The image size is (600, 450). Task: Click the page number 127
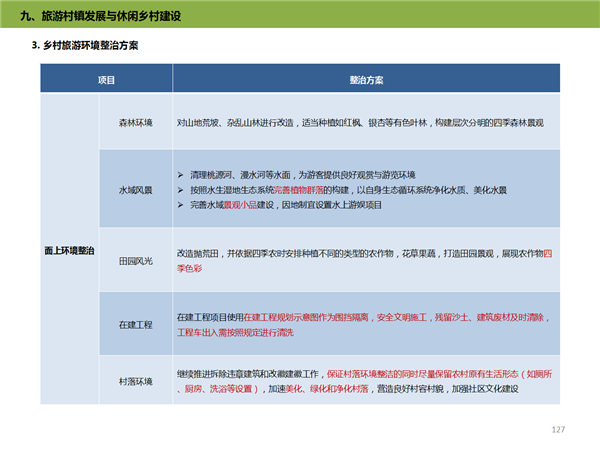(x=558, y=429)
